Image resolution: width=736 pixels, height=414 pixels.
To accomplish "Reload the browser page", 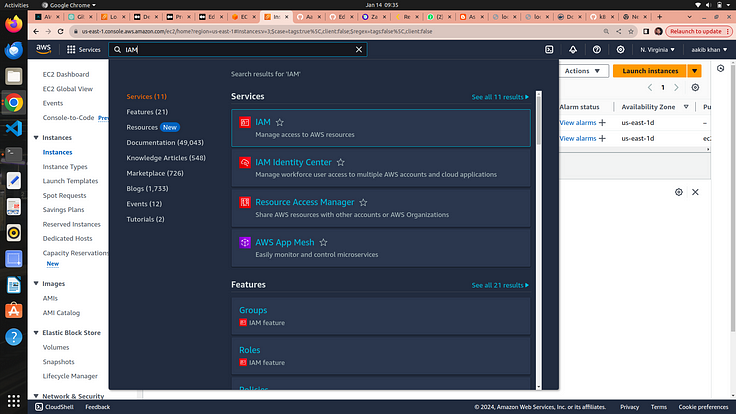I will 60,31.
